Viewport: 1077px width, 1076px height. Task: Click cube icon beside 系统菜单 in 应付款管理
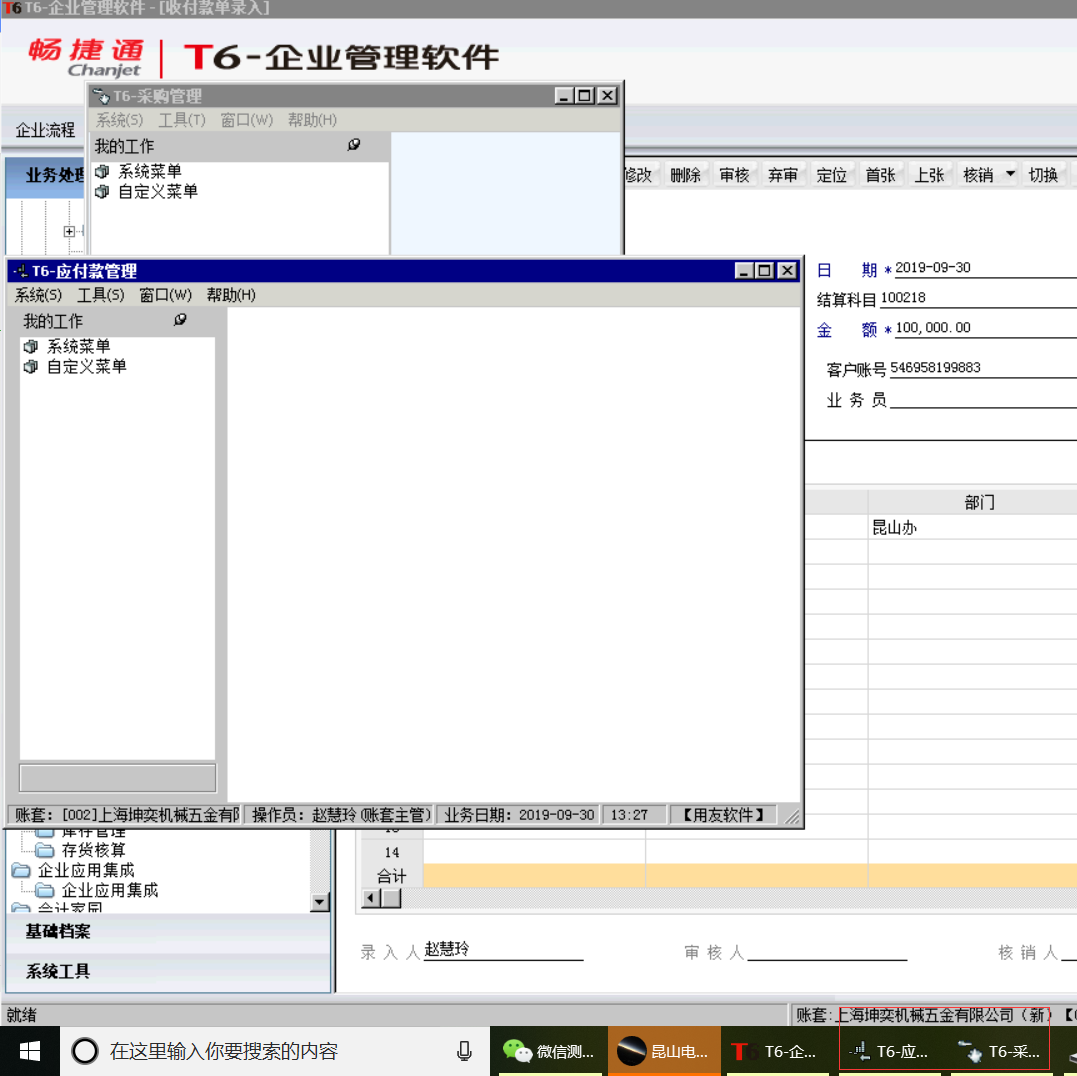(30, 347)
